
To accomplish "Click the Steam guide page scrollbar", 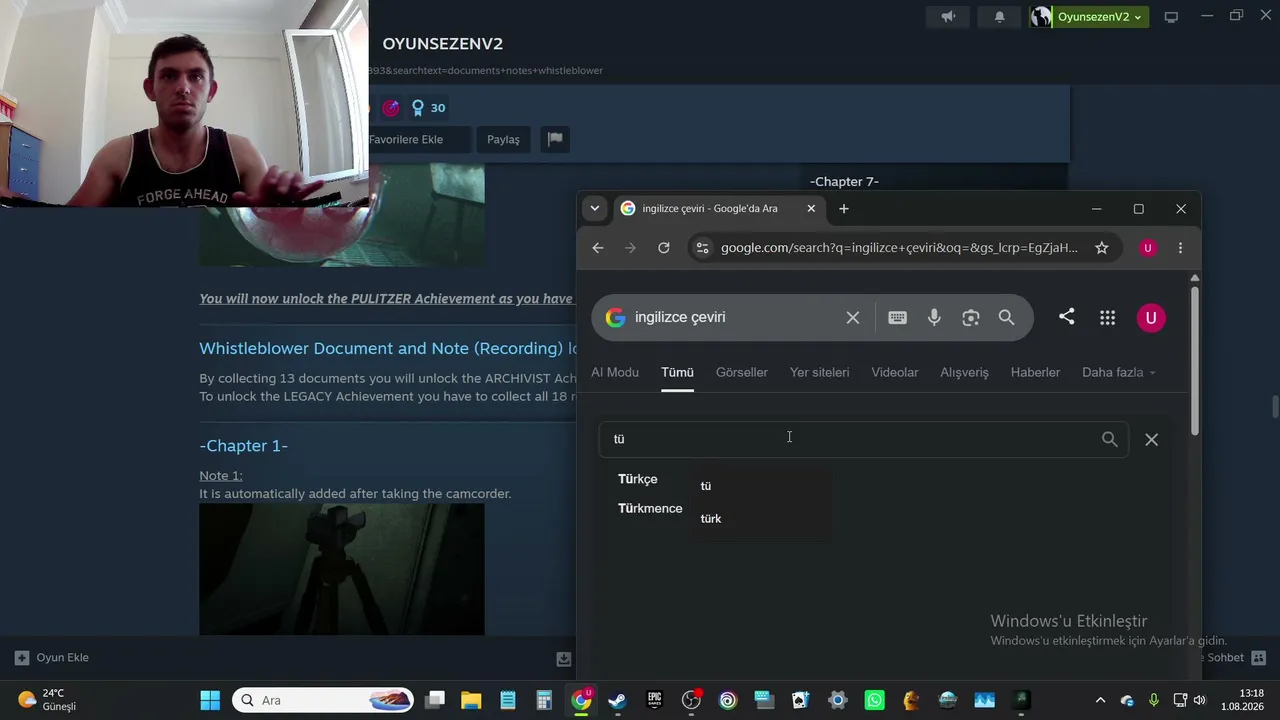I will [x=1275, y=408].
